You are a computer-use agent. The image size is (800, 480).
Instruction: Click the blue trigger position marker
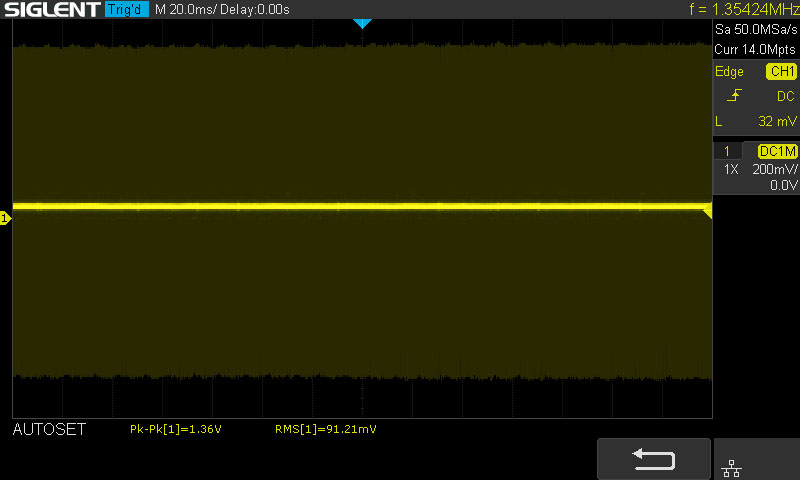[x=362, y=23]
